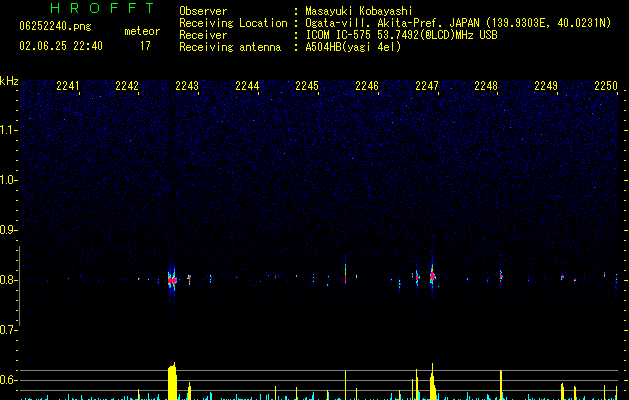Click the meteor echo just after 2248
The width and height of the screenshot is (629, 400).
click(x=501, y=276)
